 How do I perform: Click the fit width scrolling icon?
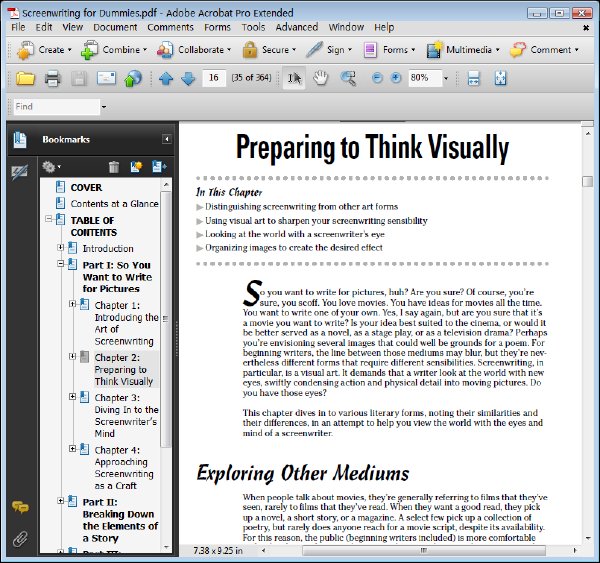pyautogui.click(x=473, y=78)
